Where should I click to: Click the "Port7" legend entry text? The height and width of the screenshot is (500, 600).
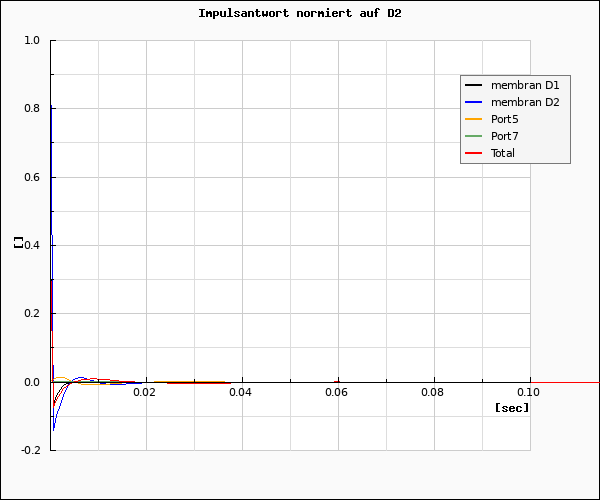(505, 136)
